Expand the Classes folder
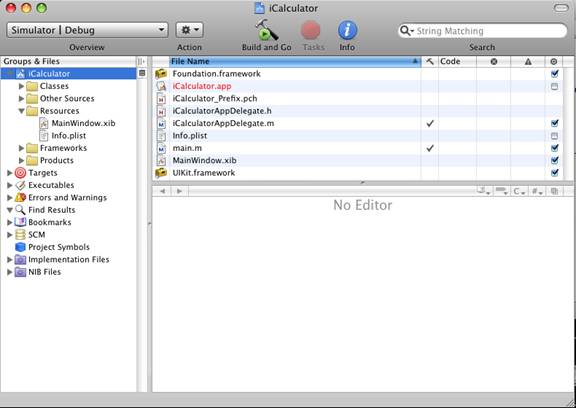The height and width of the screenshot is (408, 576). 21,86
